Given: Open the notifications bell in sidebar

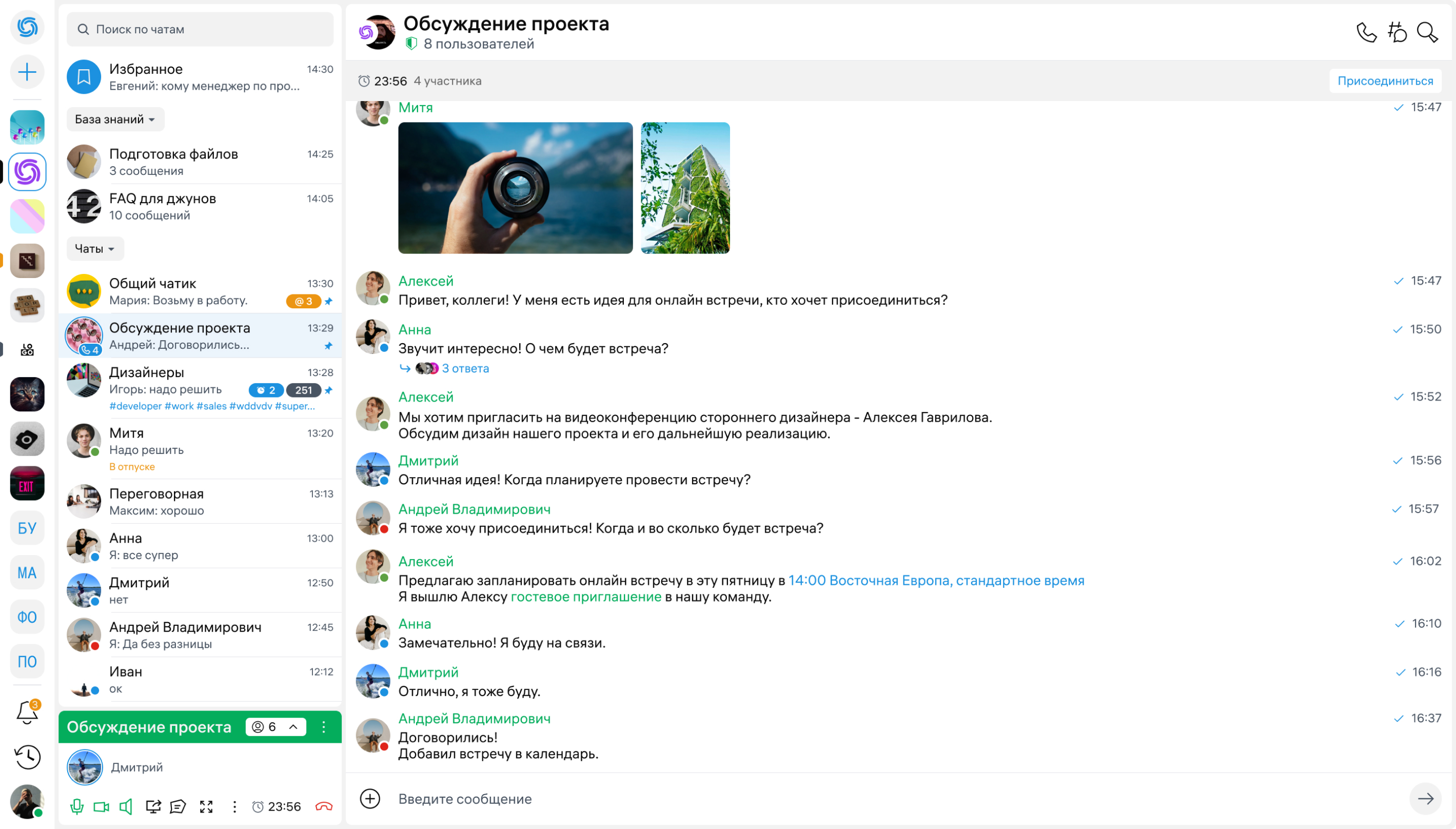Looking at the screenshot, I should (x=27, y=712).
